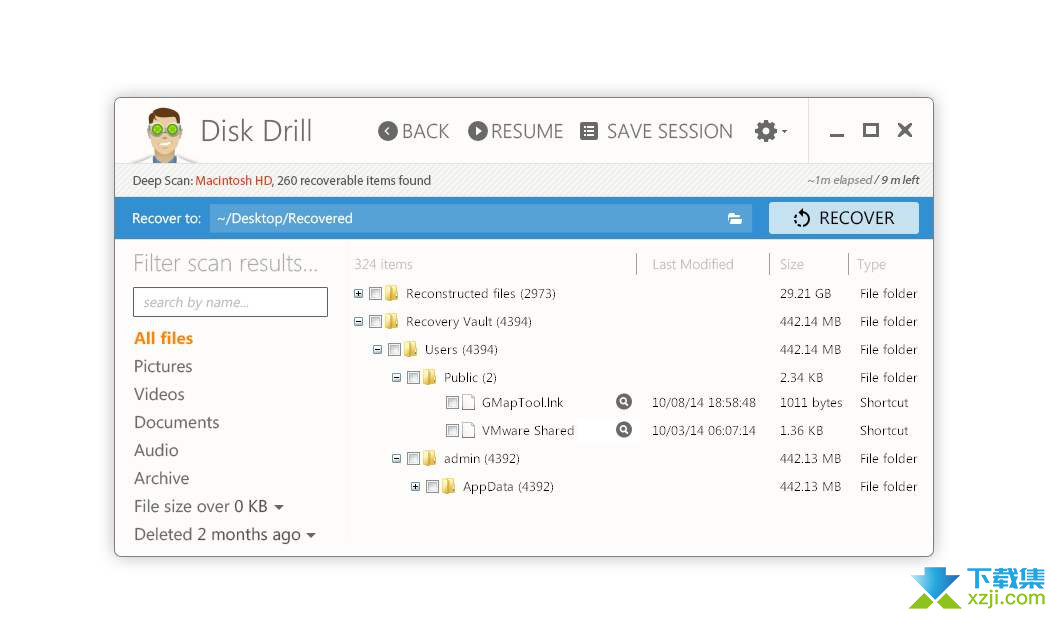Browse for recovery destination folder icon
Screen dimensions: 1058x618
735,219
